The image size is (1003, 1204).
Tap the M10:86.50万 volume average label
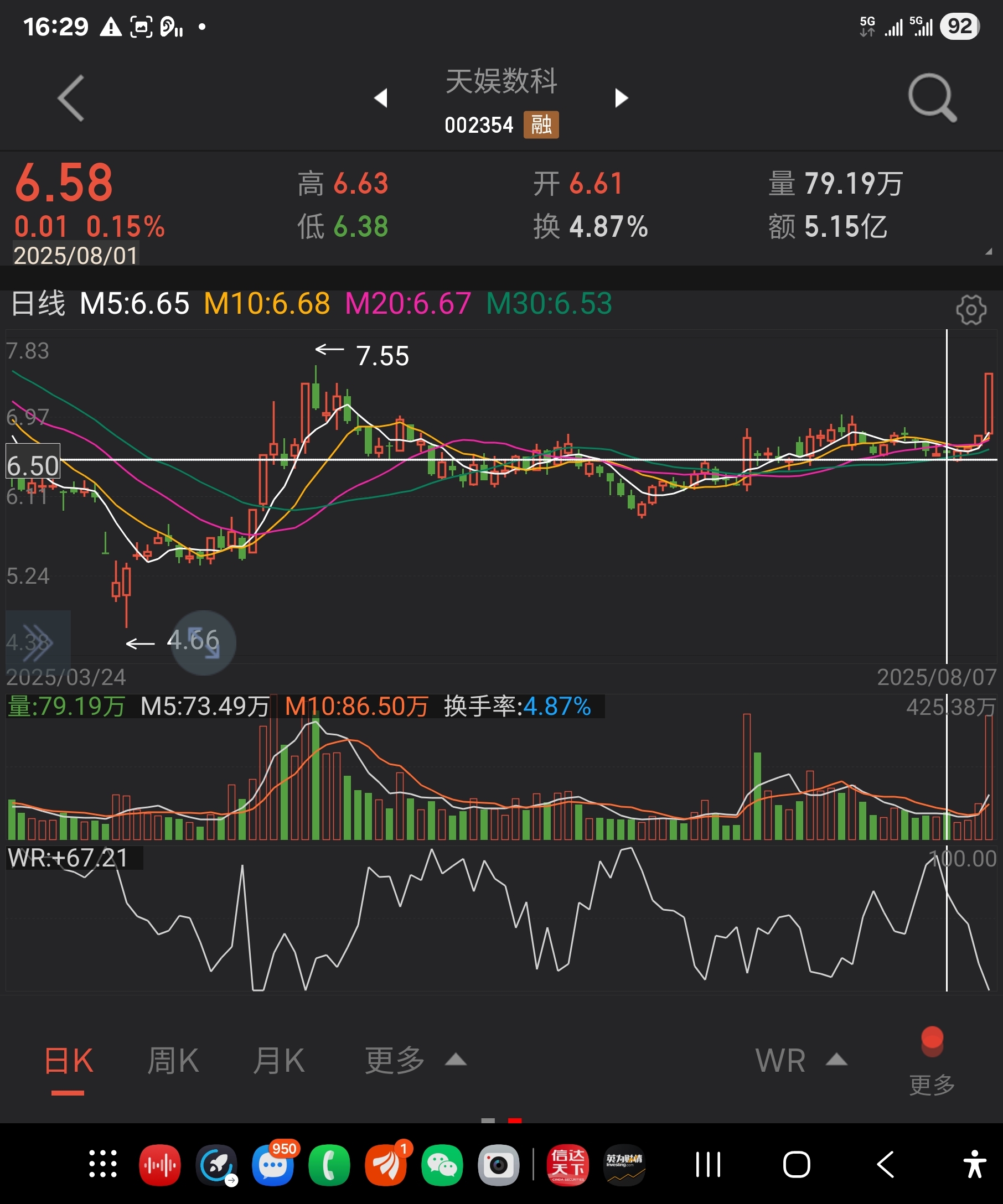(356, 707)
